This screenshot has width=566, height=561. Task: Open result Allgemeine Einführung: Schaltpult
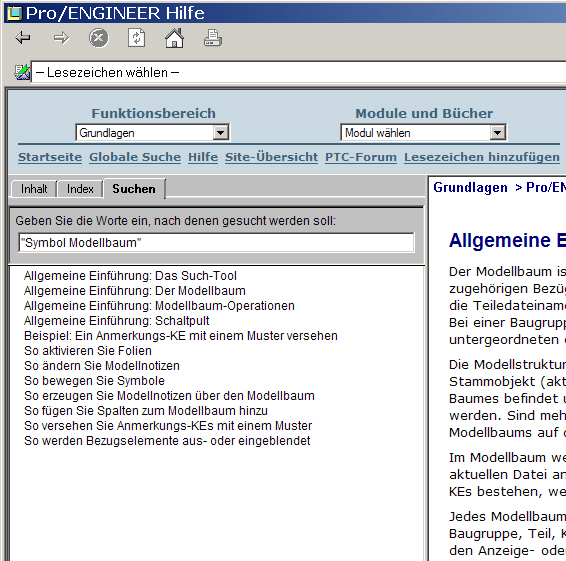117,321
